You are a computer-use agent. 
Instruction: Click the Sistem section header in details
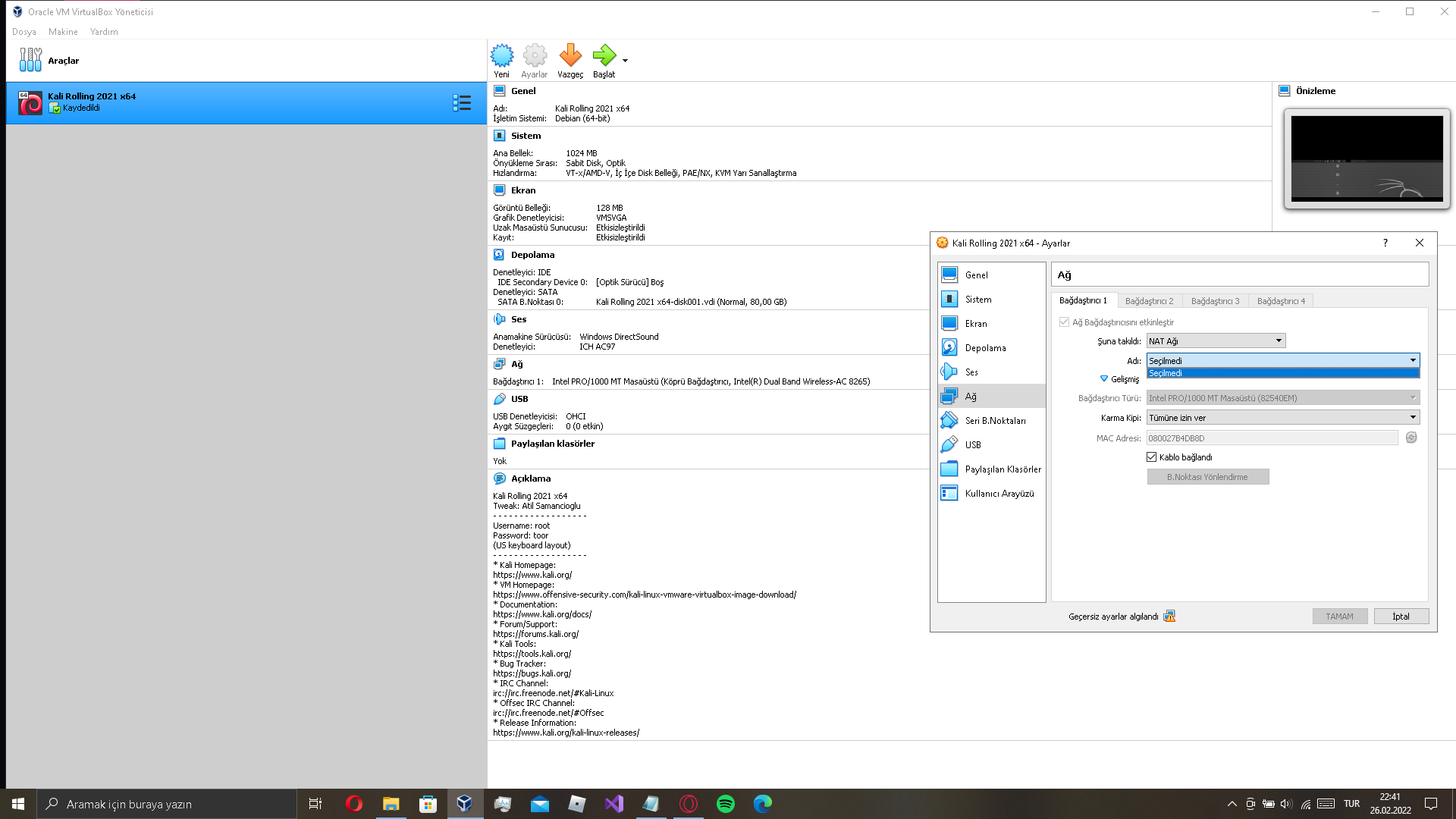coord(526,136)
